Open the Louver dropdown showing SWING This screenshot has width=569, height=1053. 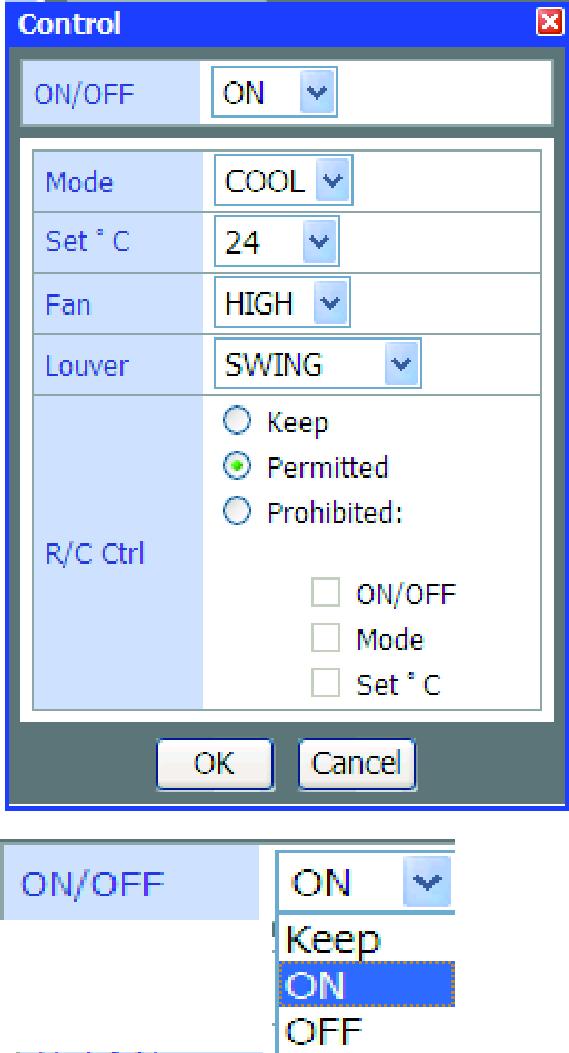317,365
